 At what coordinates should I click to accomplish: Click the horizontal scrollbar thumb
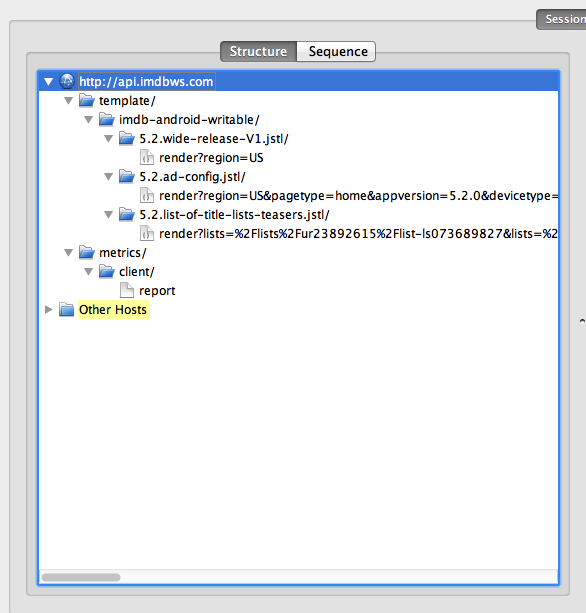click(81, 577)
